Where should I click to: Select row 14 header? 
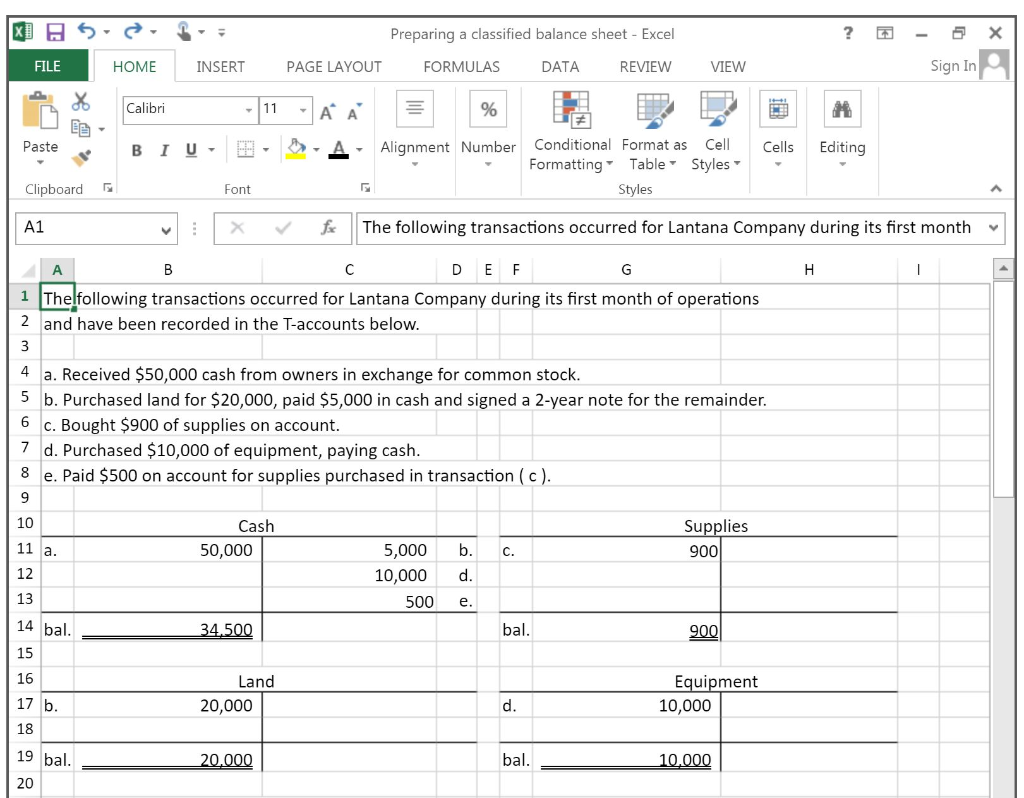coord(25,626)
